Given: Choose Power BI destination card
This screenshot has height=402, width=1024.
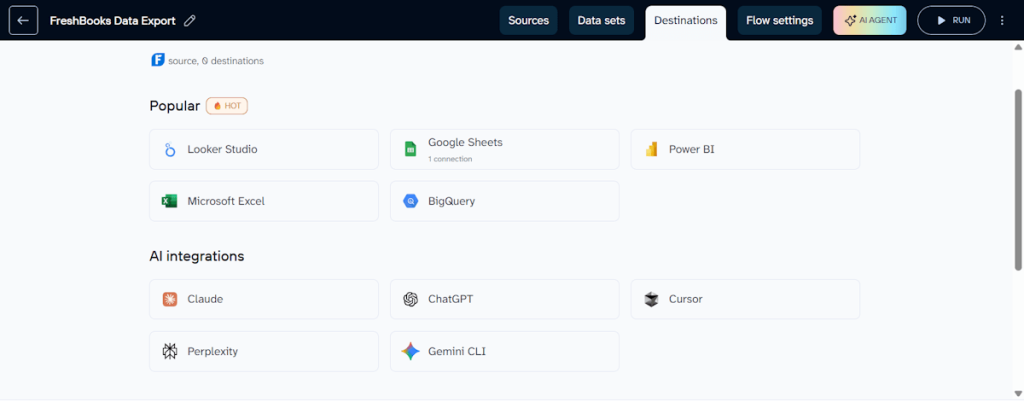Looking at the screenshot, I should [x=745, y=149].
